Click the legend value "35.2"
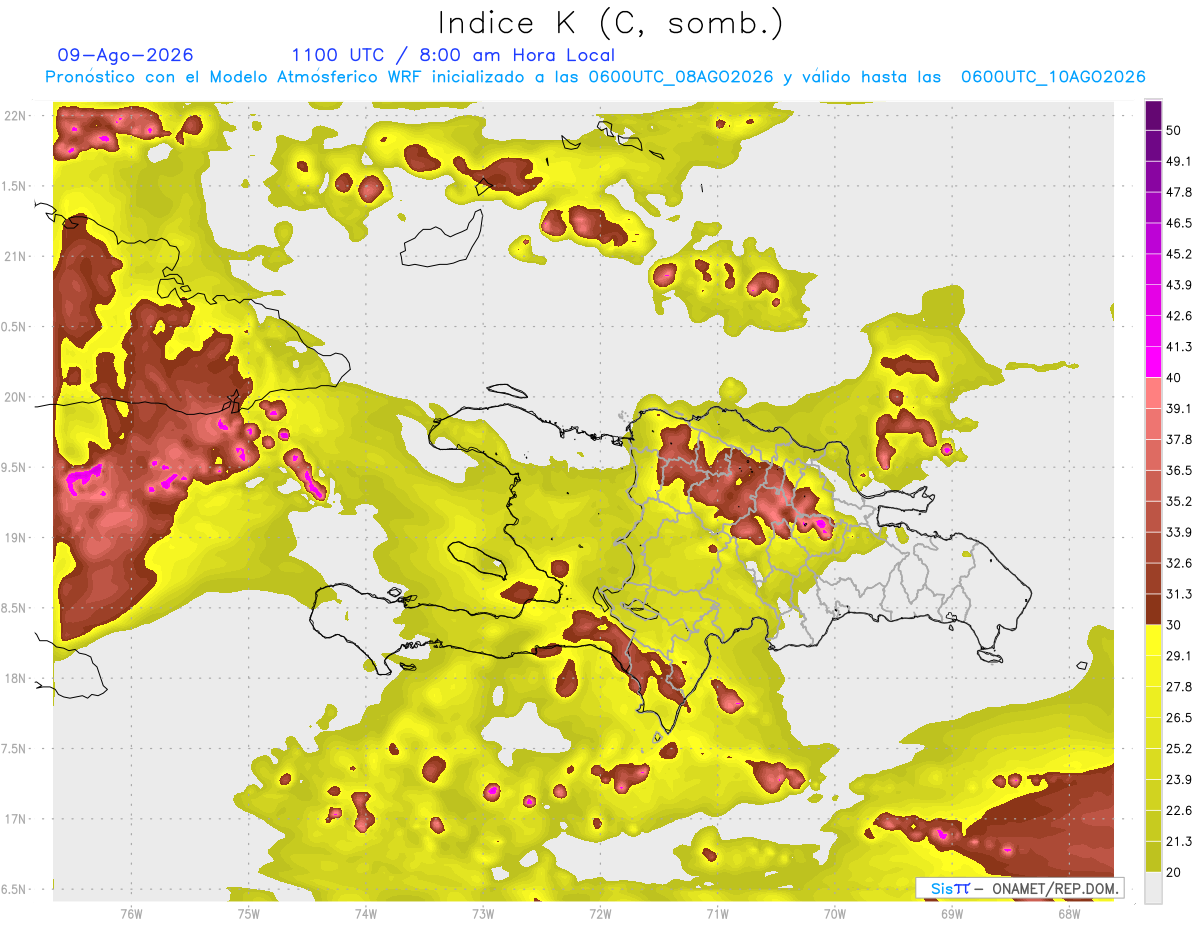The image size is (1200, 927). 1179,501
